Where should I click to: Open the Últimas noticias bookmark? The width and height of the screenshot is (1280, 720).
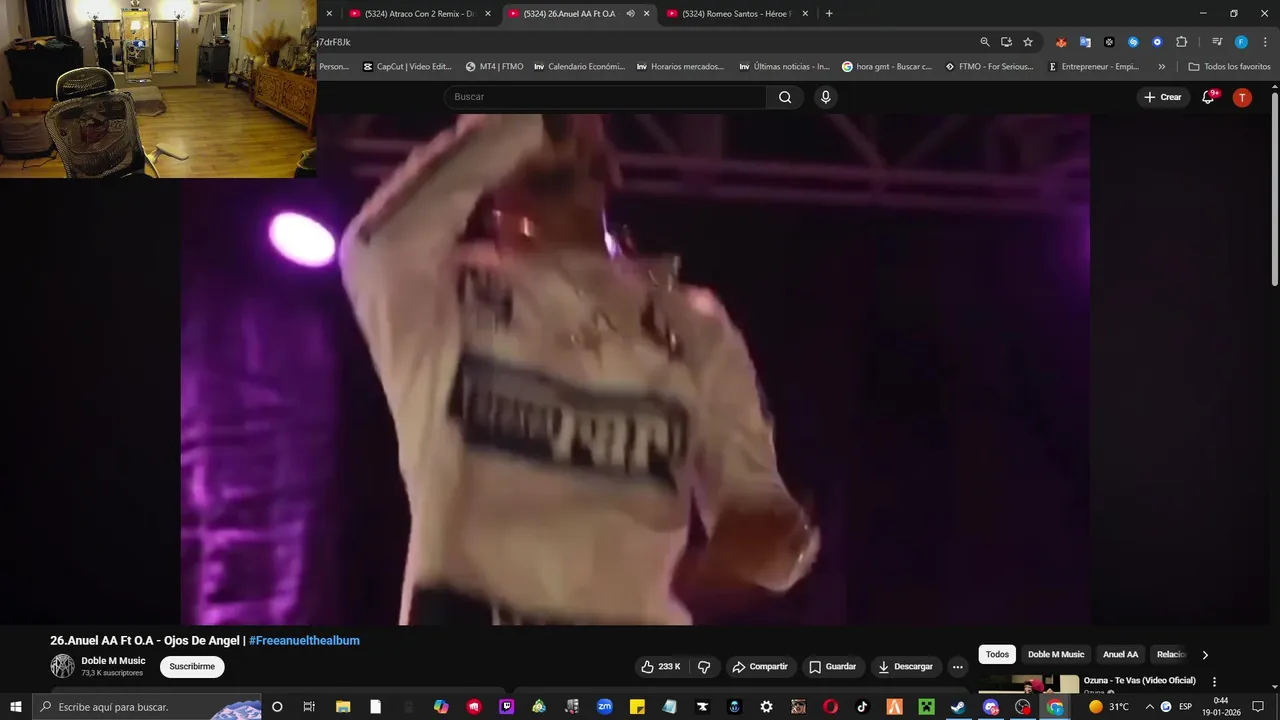click(785, 67)
